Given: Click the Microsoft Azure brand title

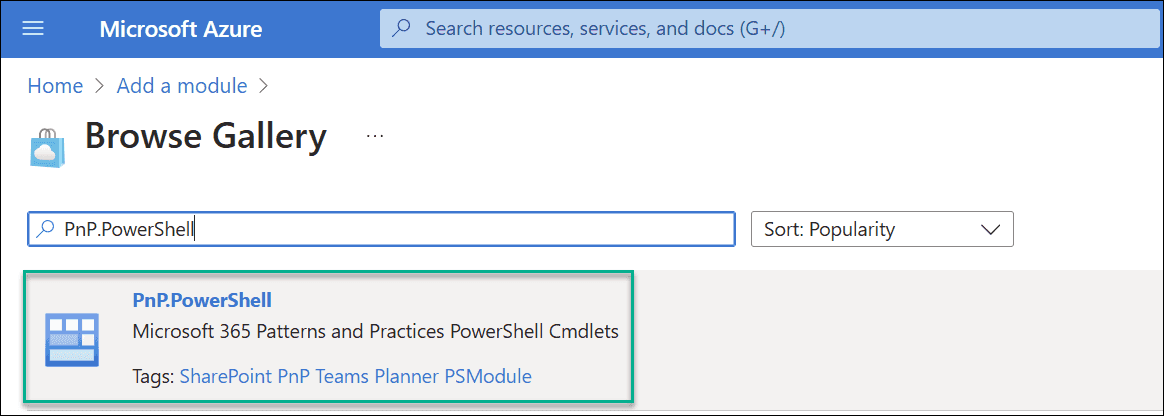Looking at the screenshot, I should [x=180, y=29].
